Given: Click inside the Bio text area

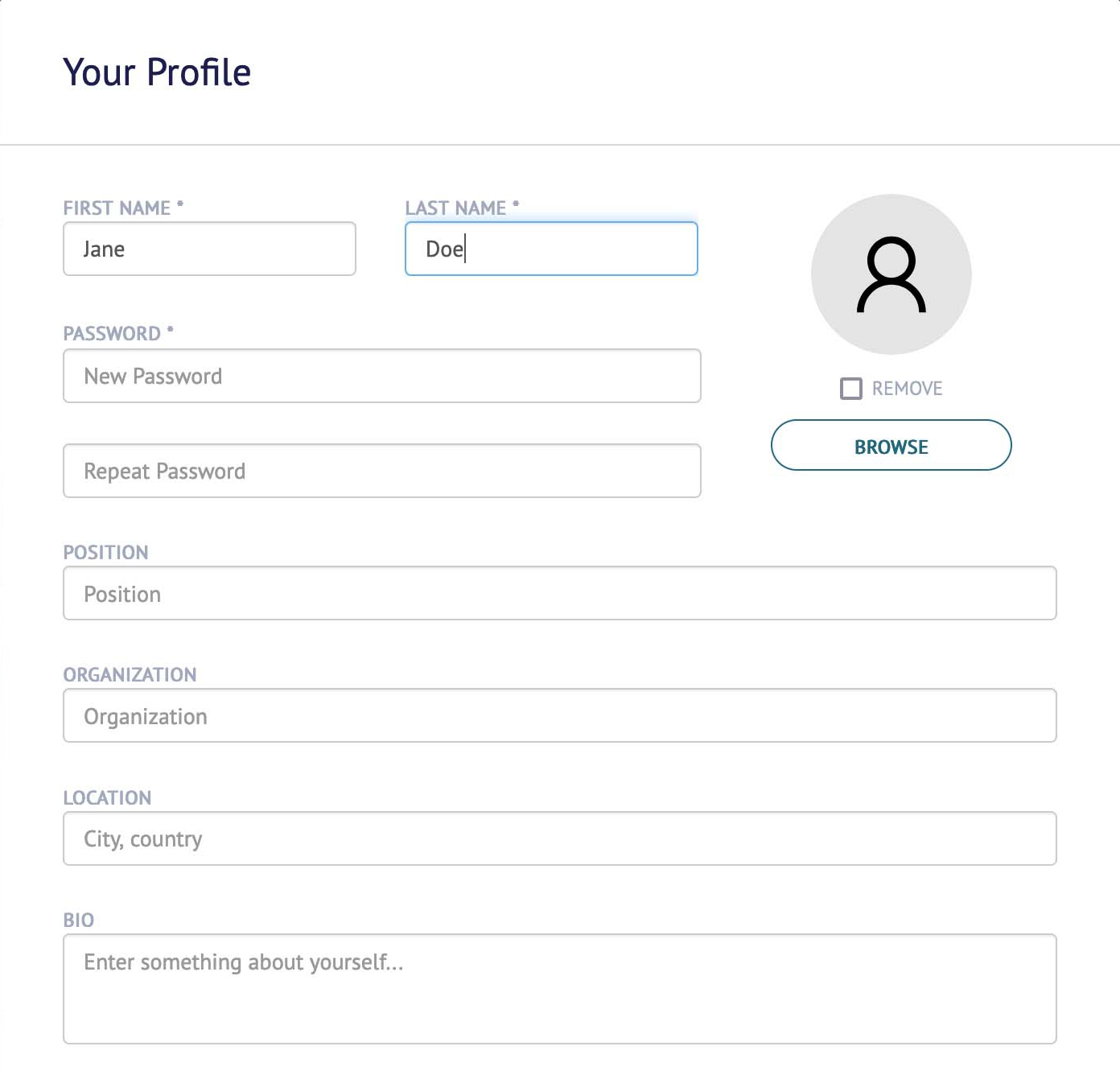Looking at the screenshot, I should [x=560, y=989].
